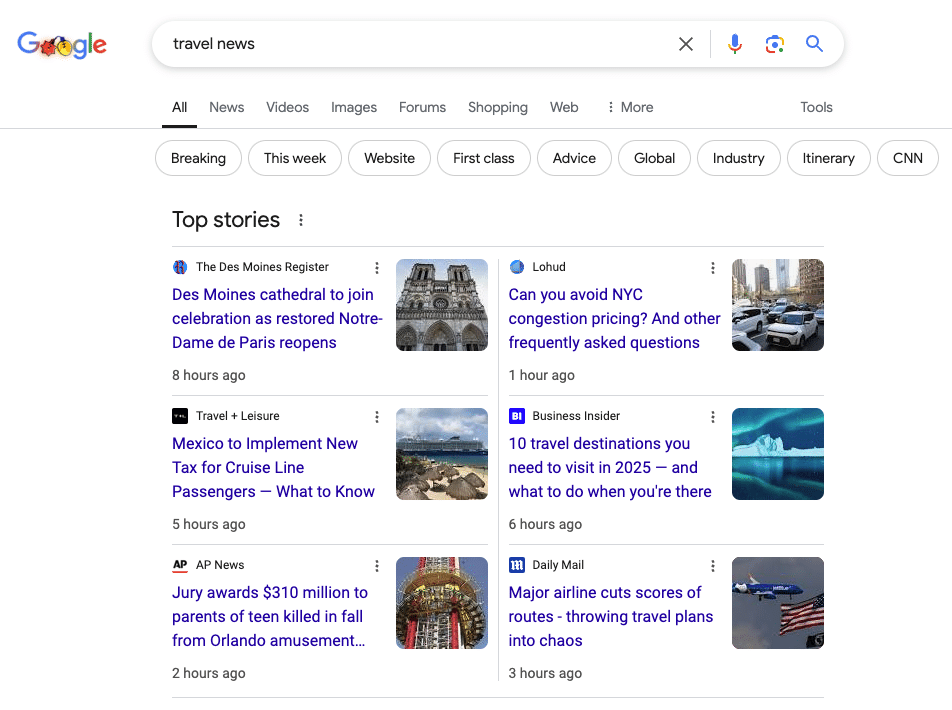Open options menu for AP News story

(376, 566)
